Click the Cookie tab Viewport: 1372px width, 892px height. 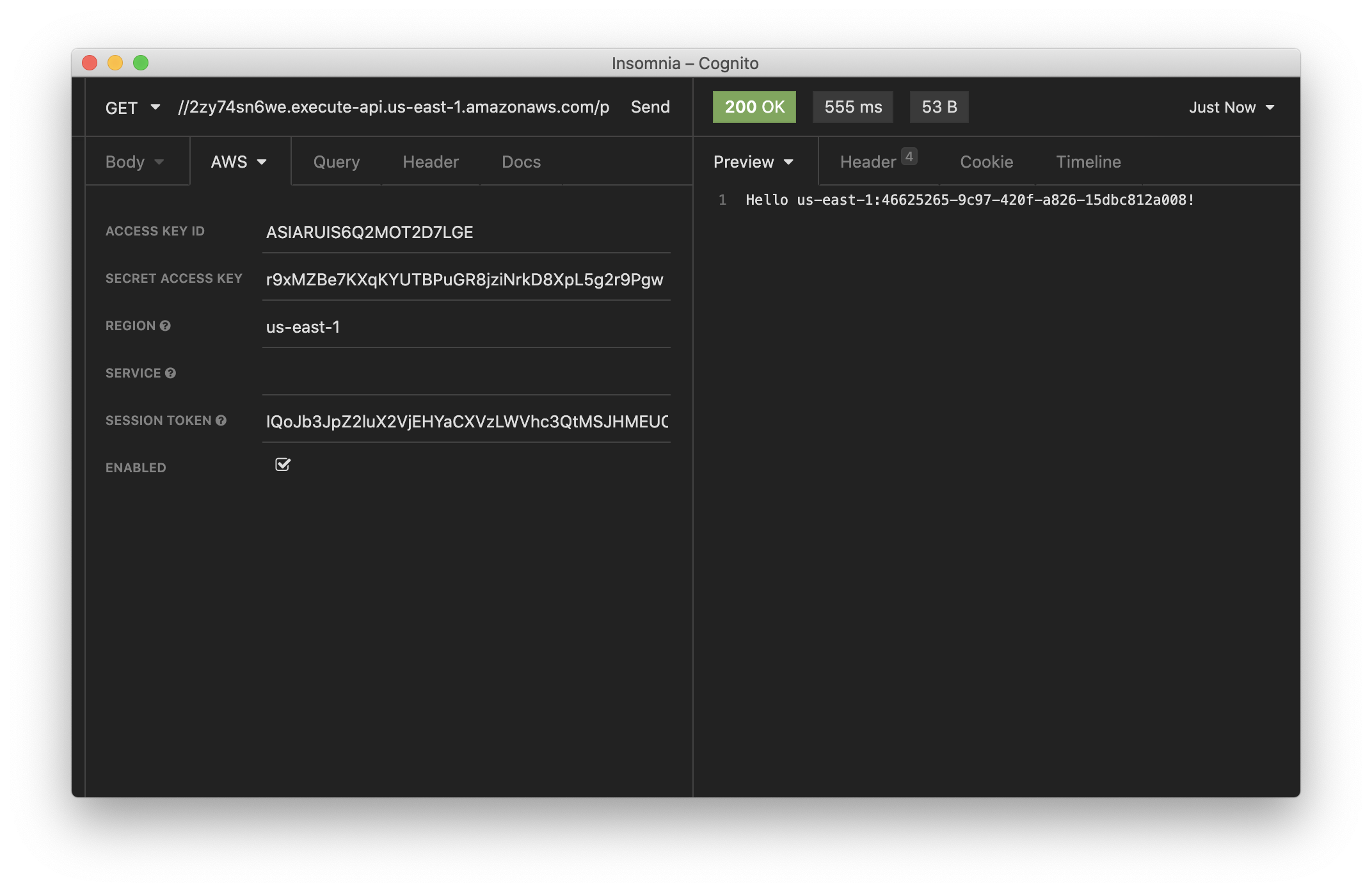point(986,160)
